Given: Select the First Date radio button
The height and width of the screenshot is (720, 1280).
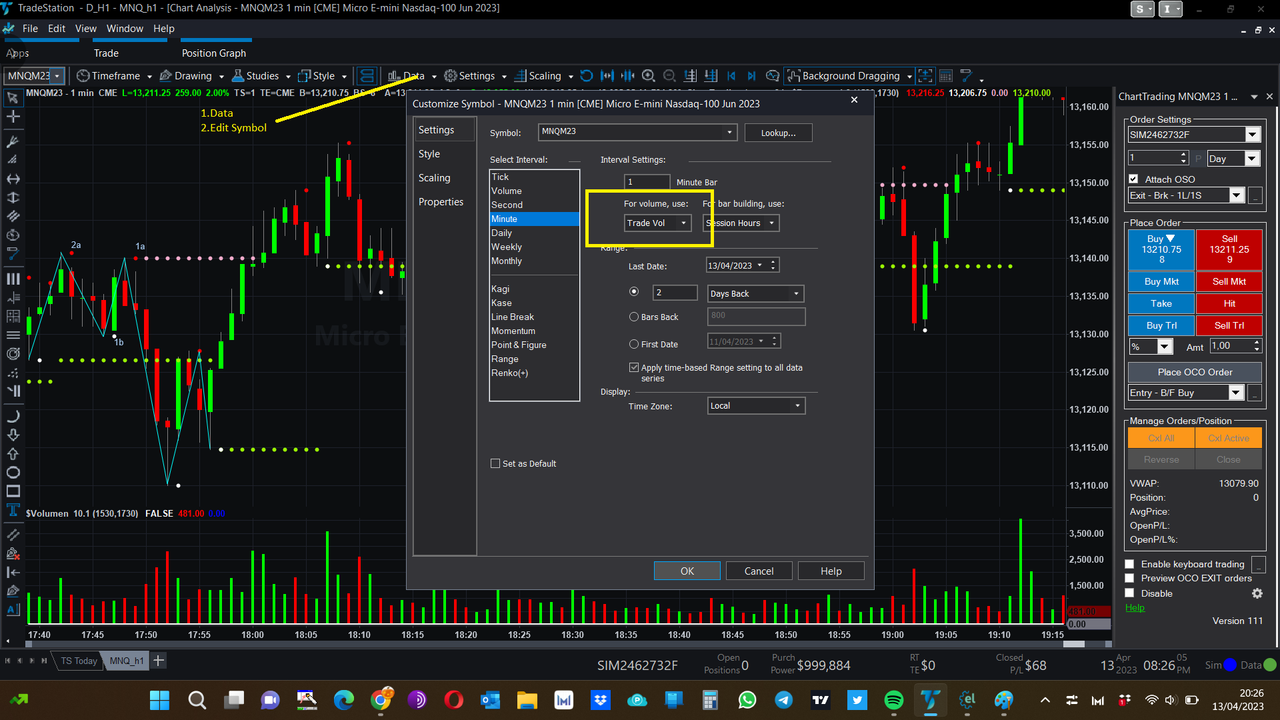Looking at the screenshot, I should [634, 344].
